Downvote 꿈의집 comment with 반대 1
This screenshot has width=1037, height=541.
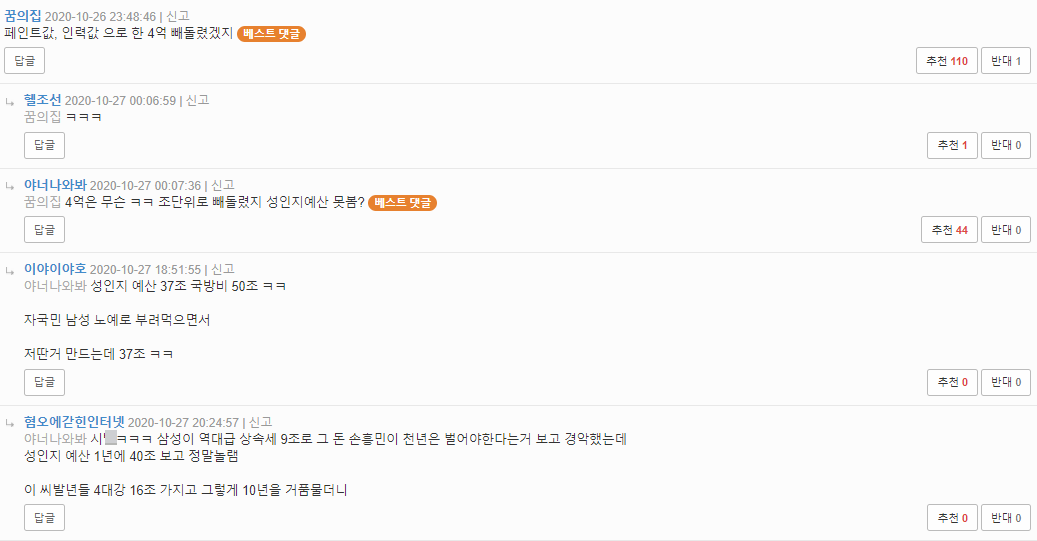point(1005,60)
